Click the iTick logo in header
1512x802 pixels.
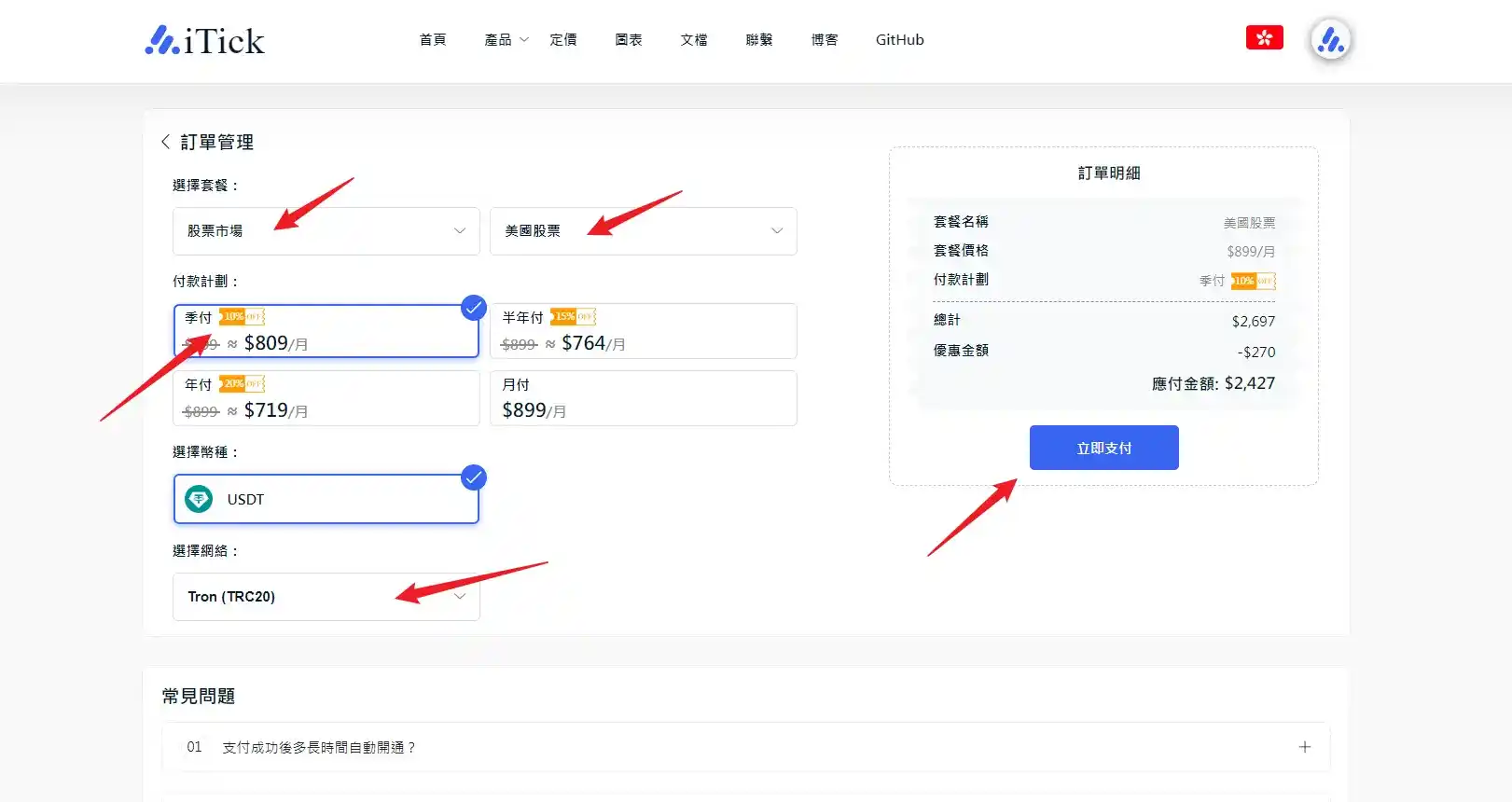tap(205, 40)
